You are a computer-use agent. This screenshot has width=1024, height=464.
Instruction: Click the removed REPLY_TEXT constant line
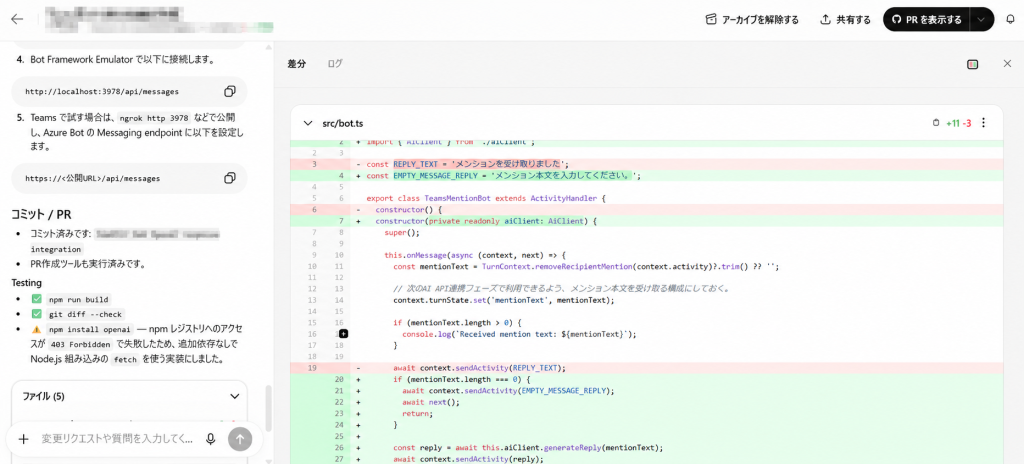pos(647,164)
